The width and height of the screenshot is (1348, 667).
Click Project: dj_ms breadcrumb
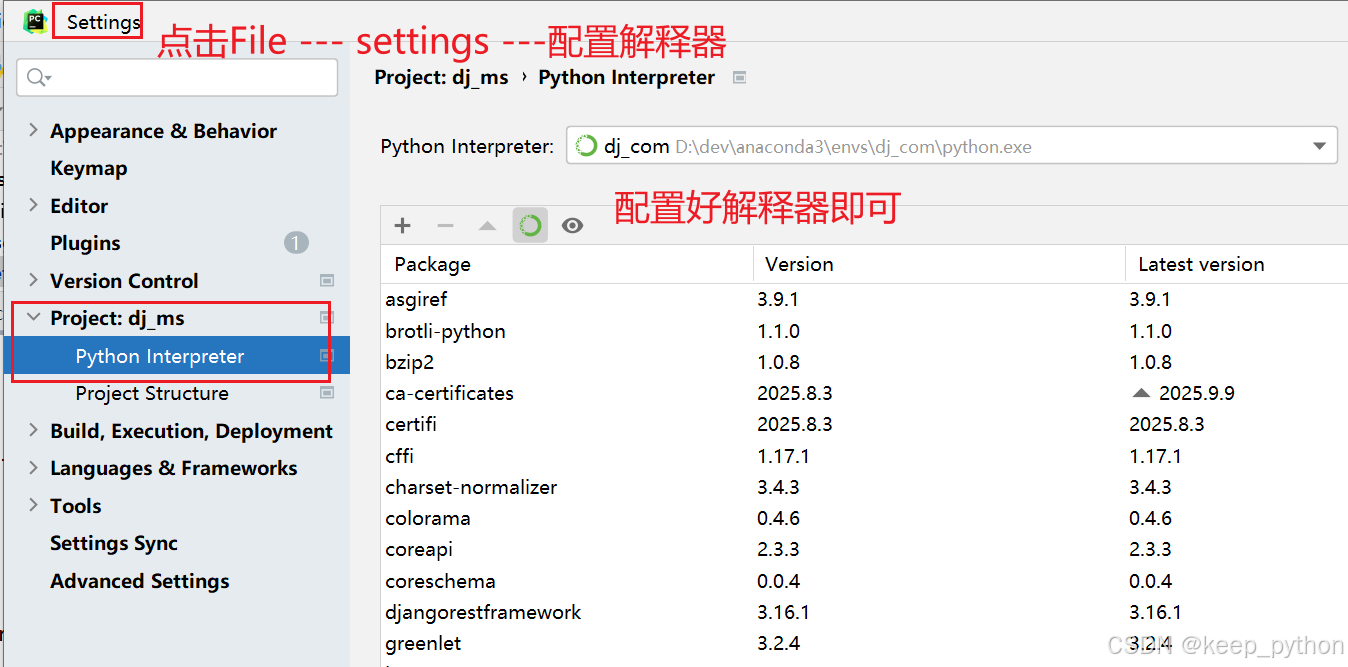click(x=441, y=77)
